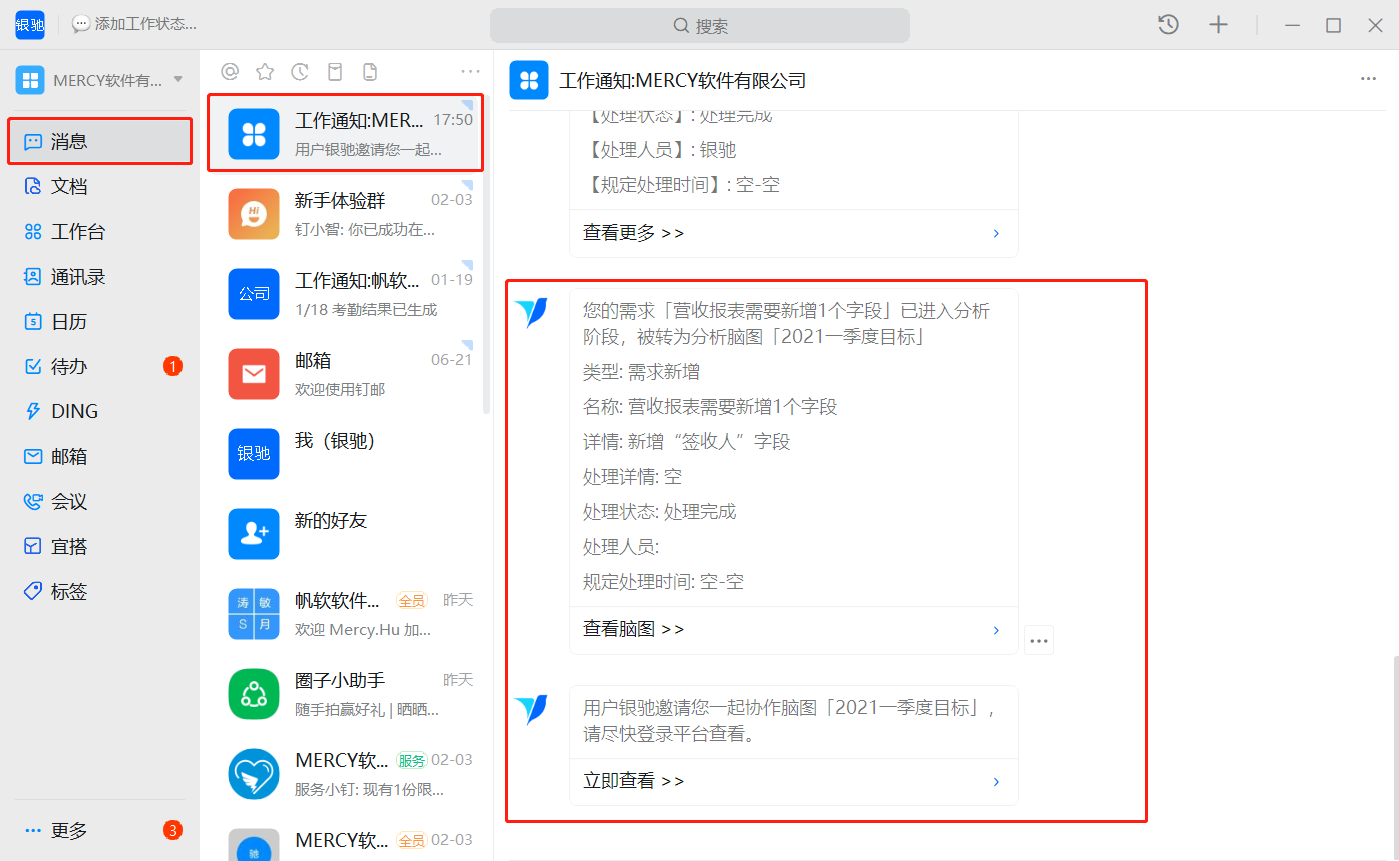This screenshot has height=861, width=1399.
Task: Open the DING section in sidebar
Action: 100,411
